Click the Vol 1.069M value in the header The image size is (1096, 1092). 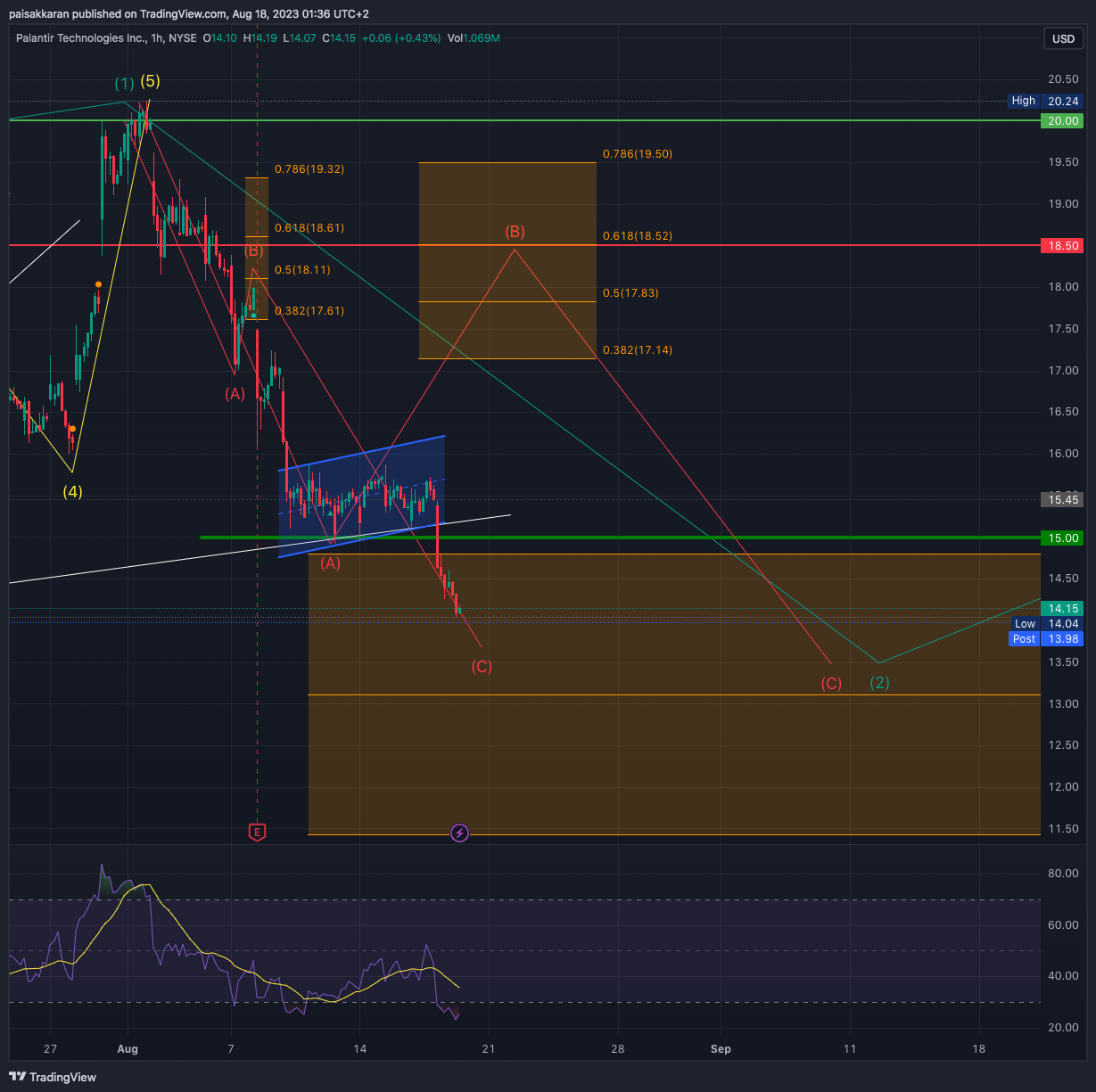pos(474,38)
